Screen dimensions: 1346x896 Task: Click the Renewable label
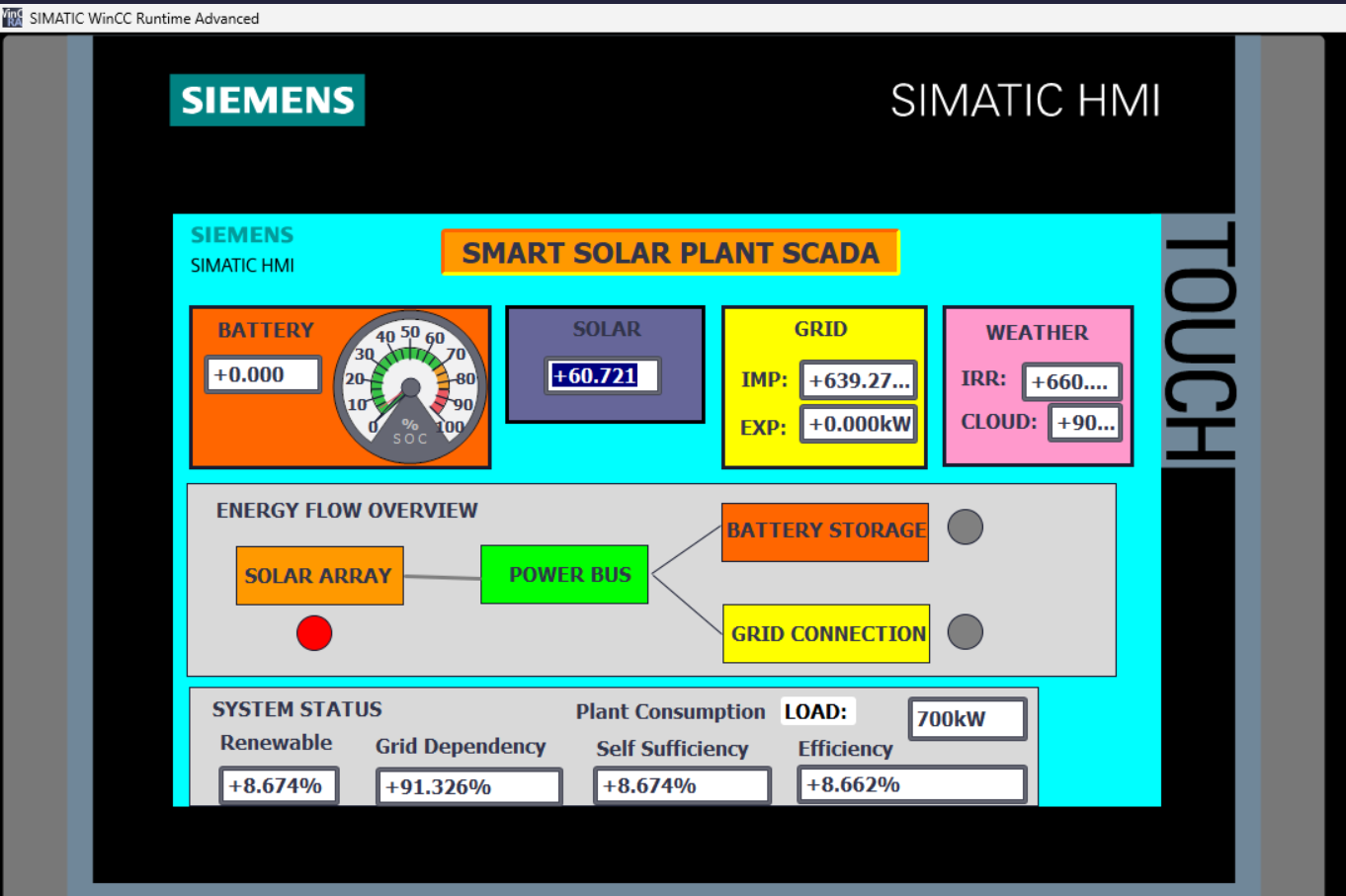pyautogui.click(x=276, y=743)
